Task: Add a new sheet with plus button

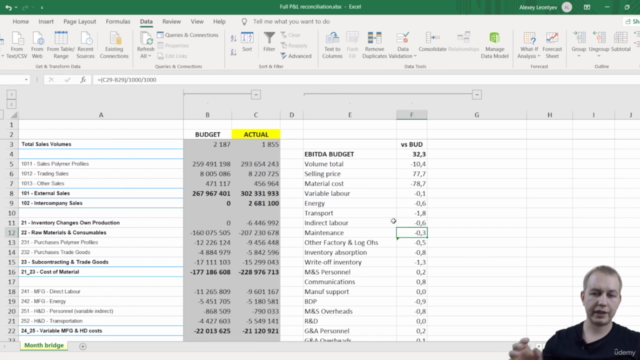Action: click(x=83, y=347)
